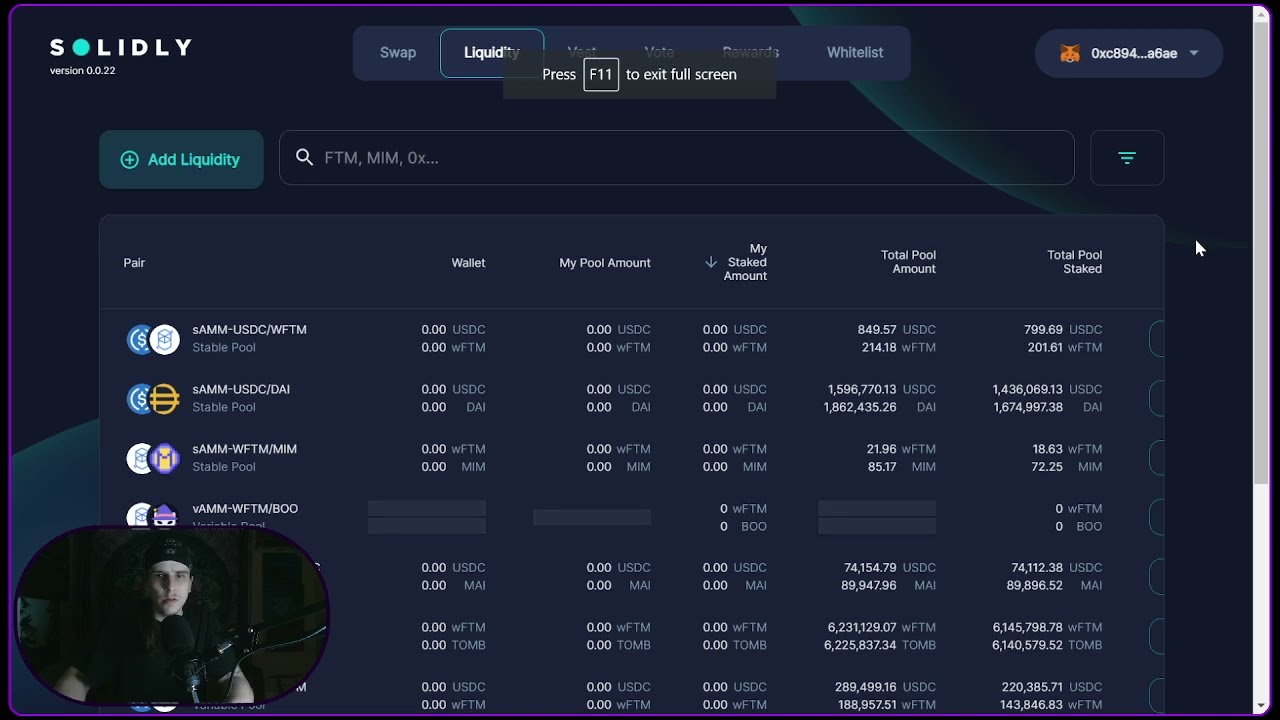Click the 289,499.16 USDC pool value
This screenshot has width=1280, height=720.
tap(886, 687)
